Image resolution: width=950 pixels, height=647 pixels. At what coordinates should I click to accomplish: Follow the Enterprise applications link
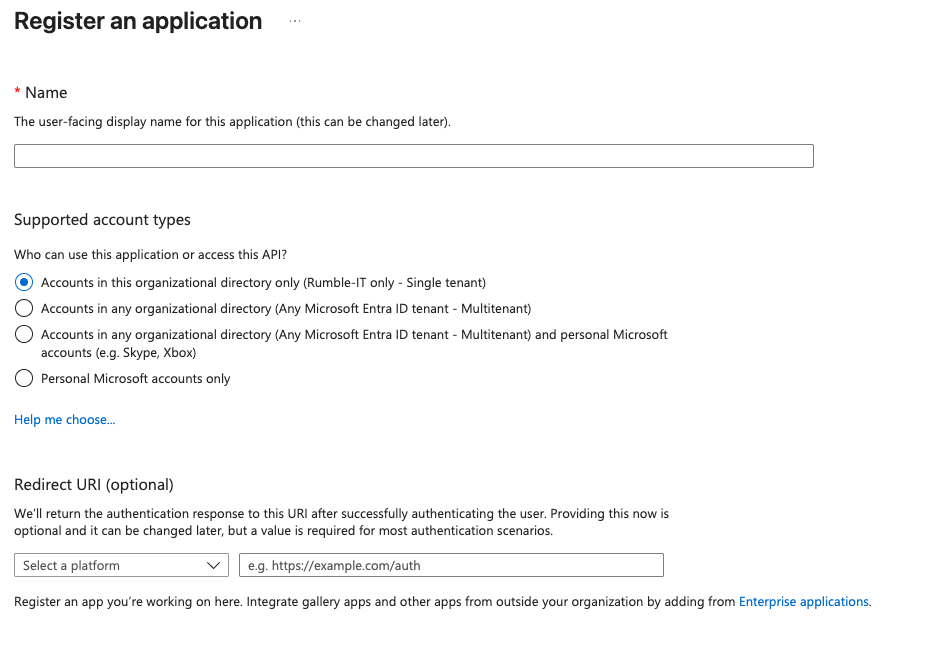click(802, 601)
